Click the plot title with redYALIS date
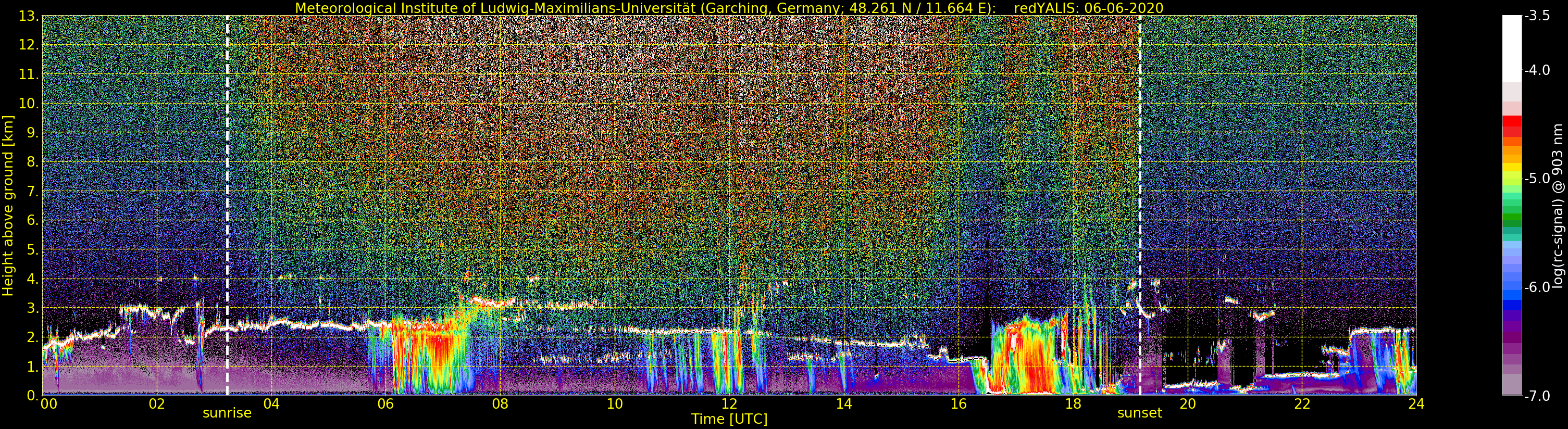This screenshot has height=429, width=1568. [x=729, y=8]
